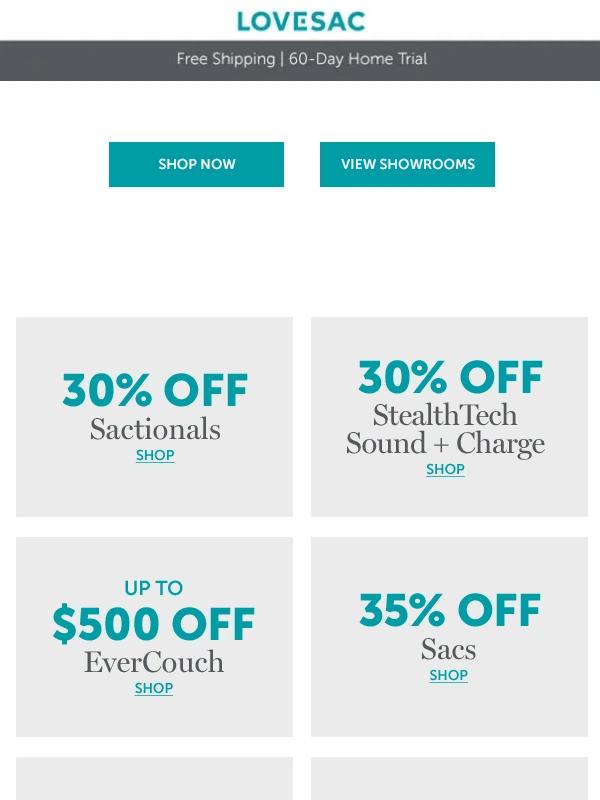Select the Sactionals product name
Image resolution: width=600 pixels, height=800 pixels.
(x=155, y=429)
